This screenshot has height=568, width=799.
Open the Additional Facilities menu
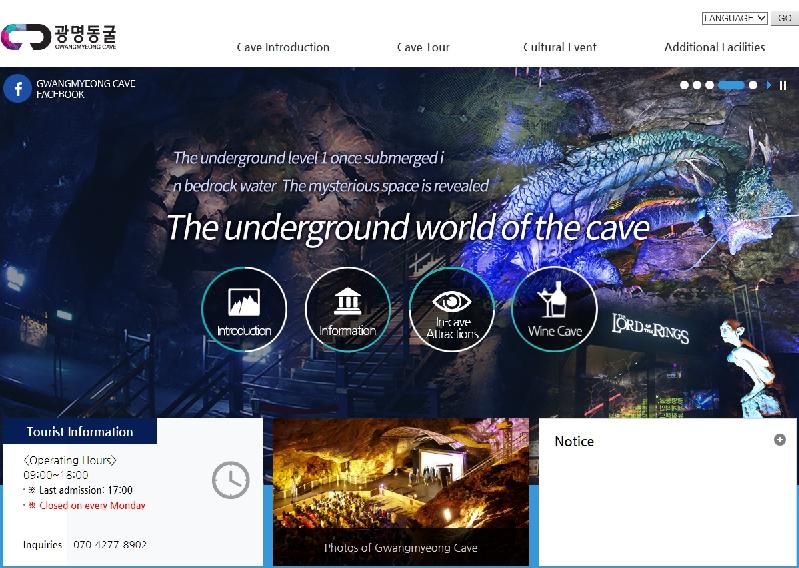[x=714, y=47]
